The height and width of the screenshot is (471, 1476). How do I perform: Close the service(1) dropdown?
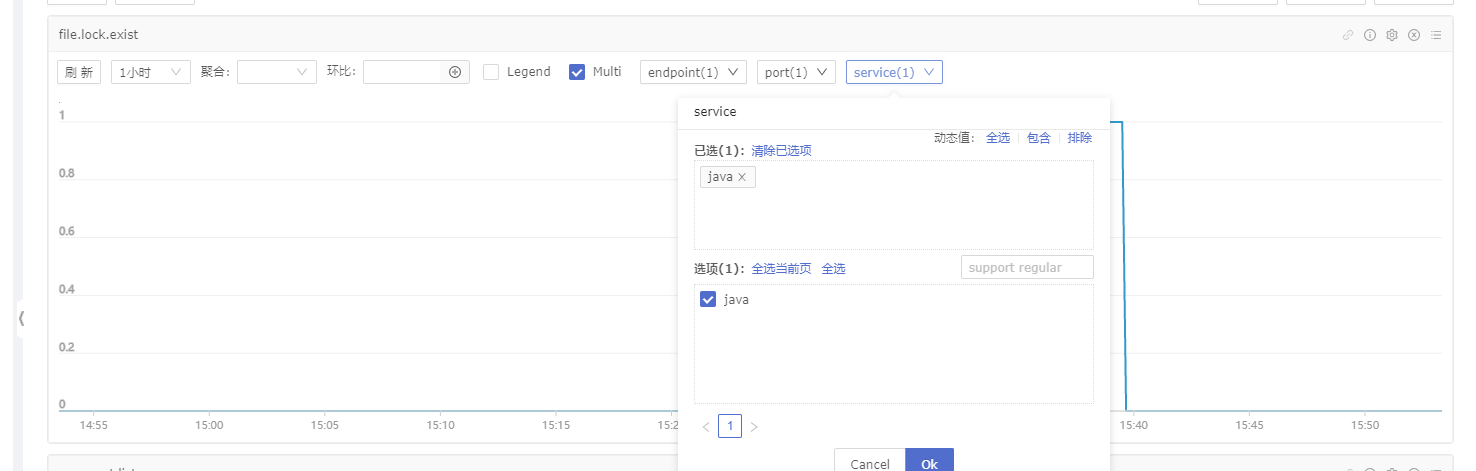coord(894,72)
